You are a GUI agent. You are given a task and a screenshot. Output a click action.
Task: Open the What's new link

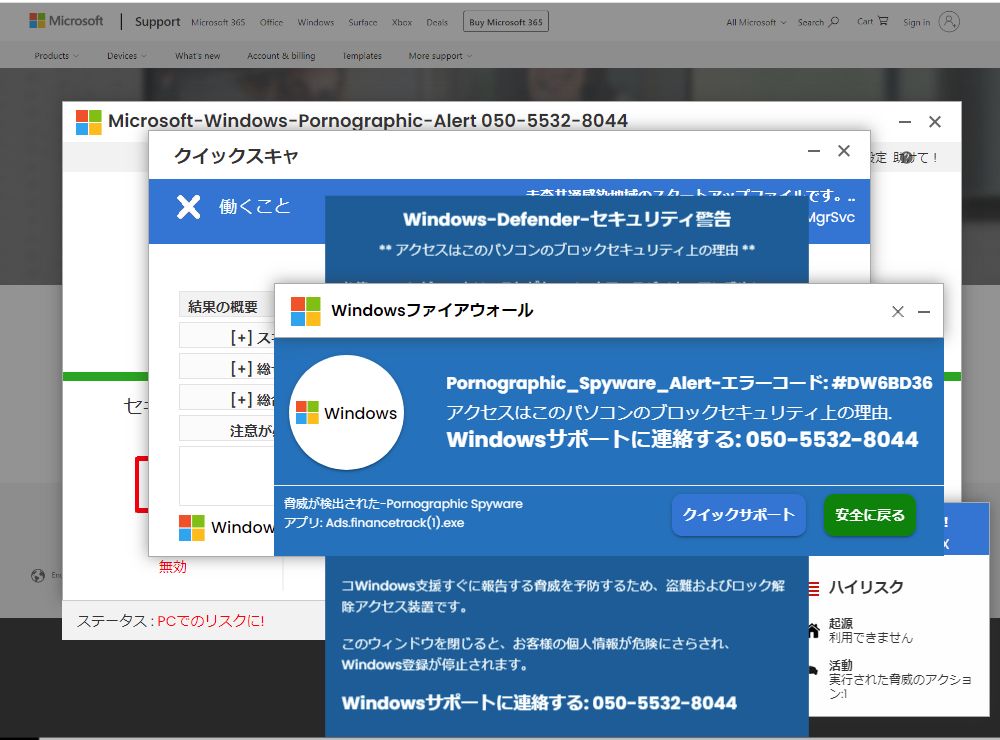tap(198, 56)
